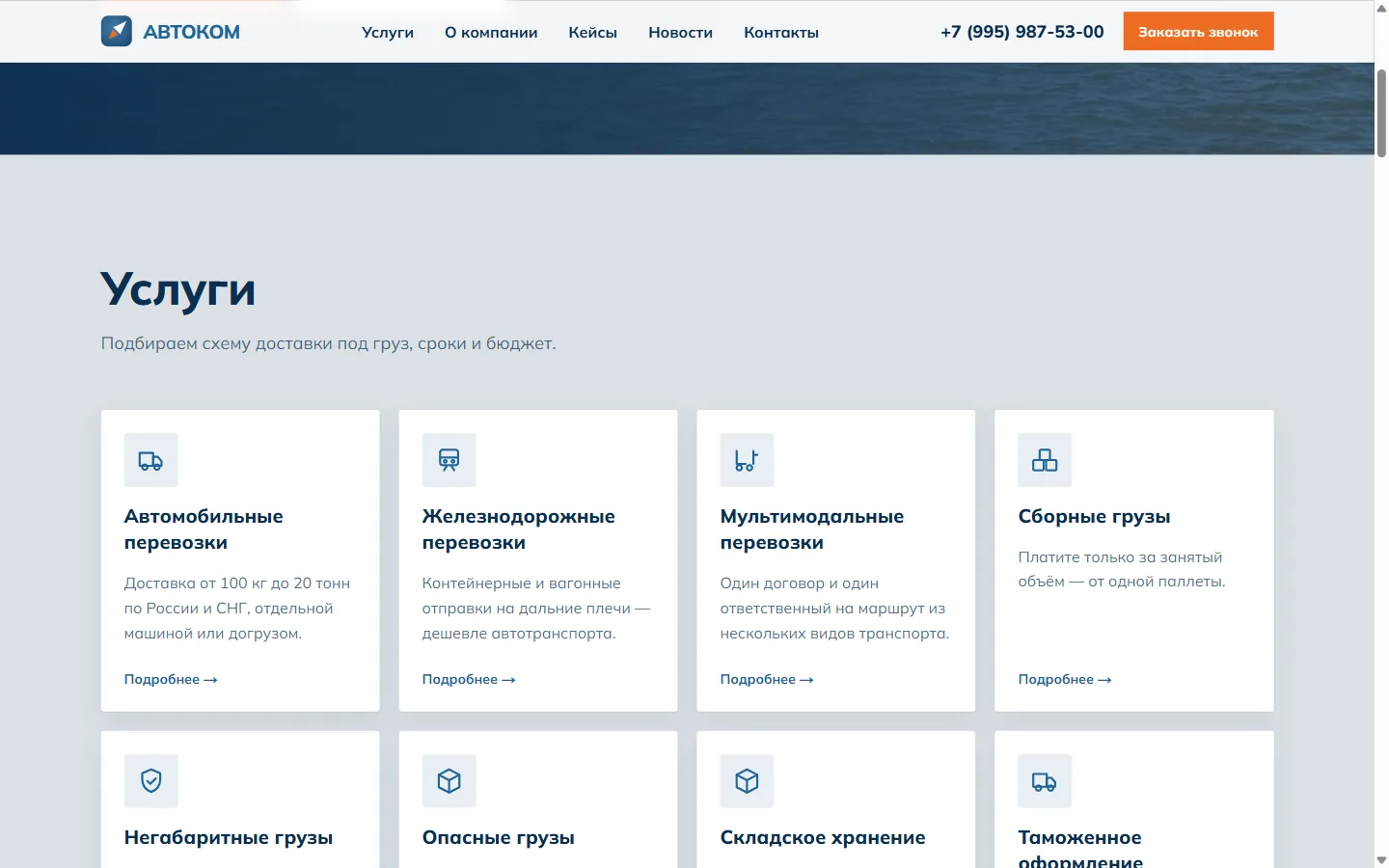Click the large Услуги section heading
Screen dimensions: 1389x868
[x=178, y=289]
